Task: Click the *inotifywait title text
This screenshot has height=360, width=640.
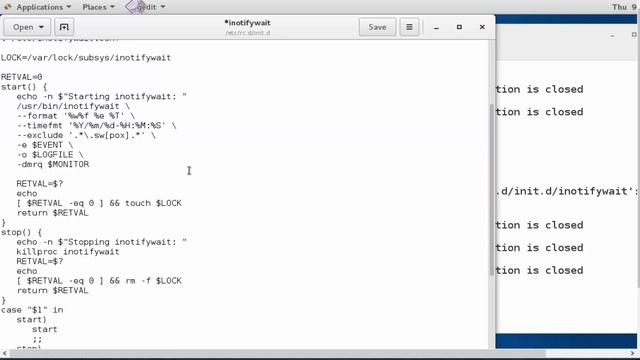Action: tap(247, 23)
